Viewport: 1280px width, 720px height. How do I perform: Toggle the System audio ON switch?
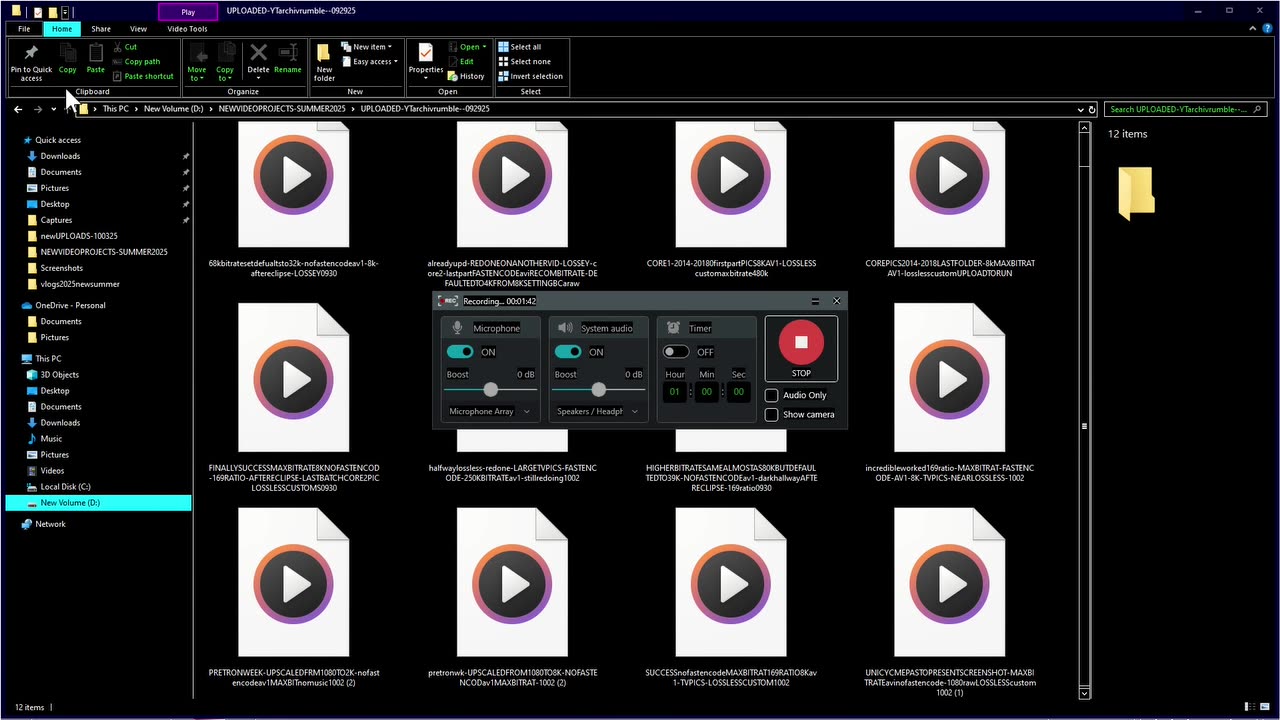pos(568,352)
